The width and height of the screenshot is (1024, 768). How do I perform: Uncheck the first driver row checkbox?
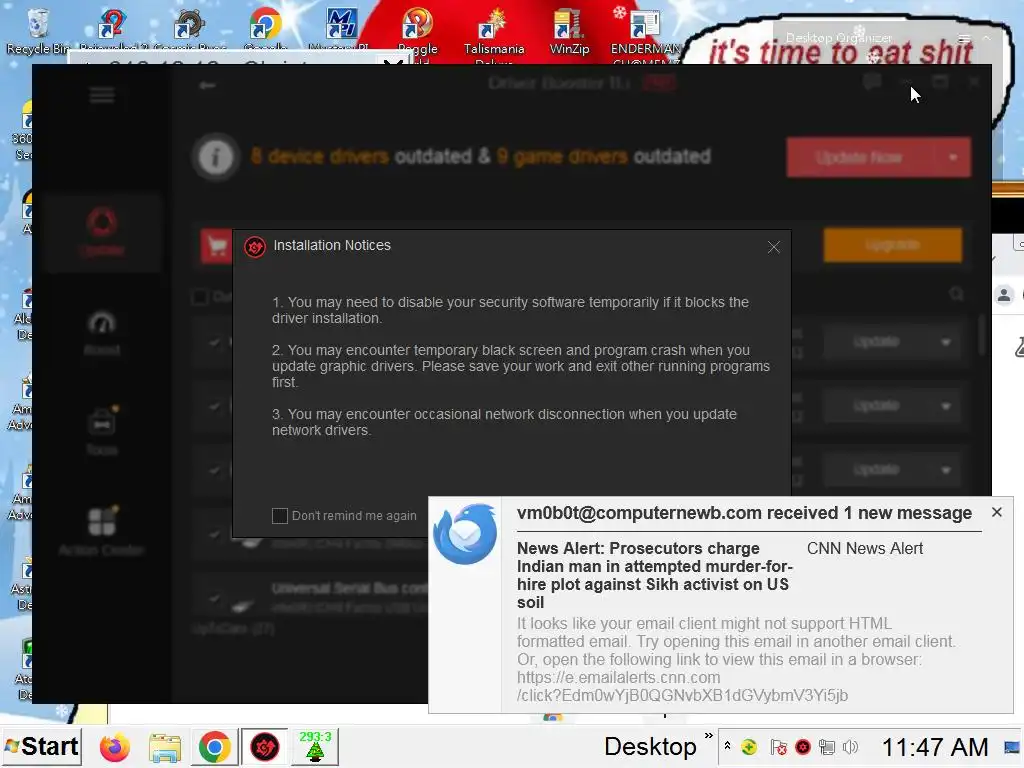[x=214, y=342]
